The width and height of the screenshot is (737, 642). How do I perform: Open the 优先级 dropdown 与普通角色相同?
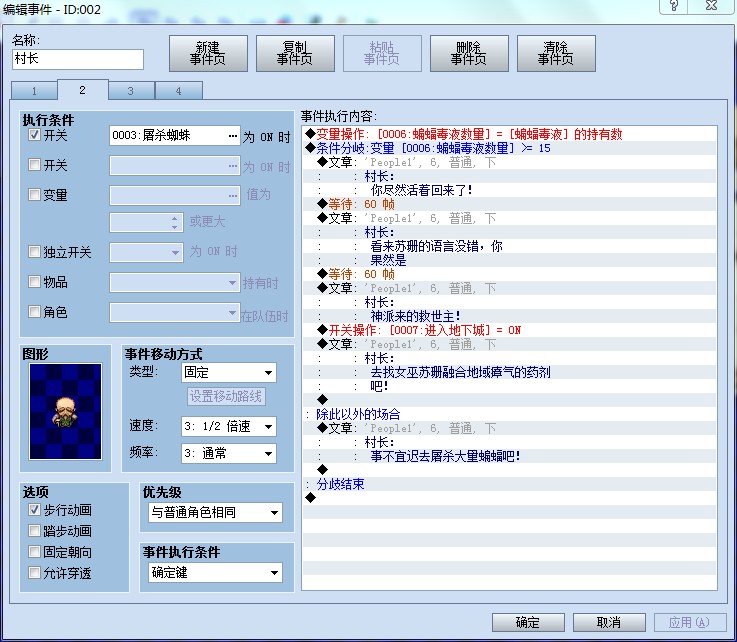click(215, 512)
